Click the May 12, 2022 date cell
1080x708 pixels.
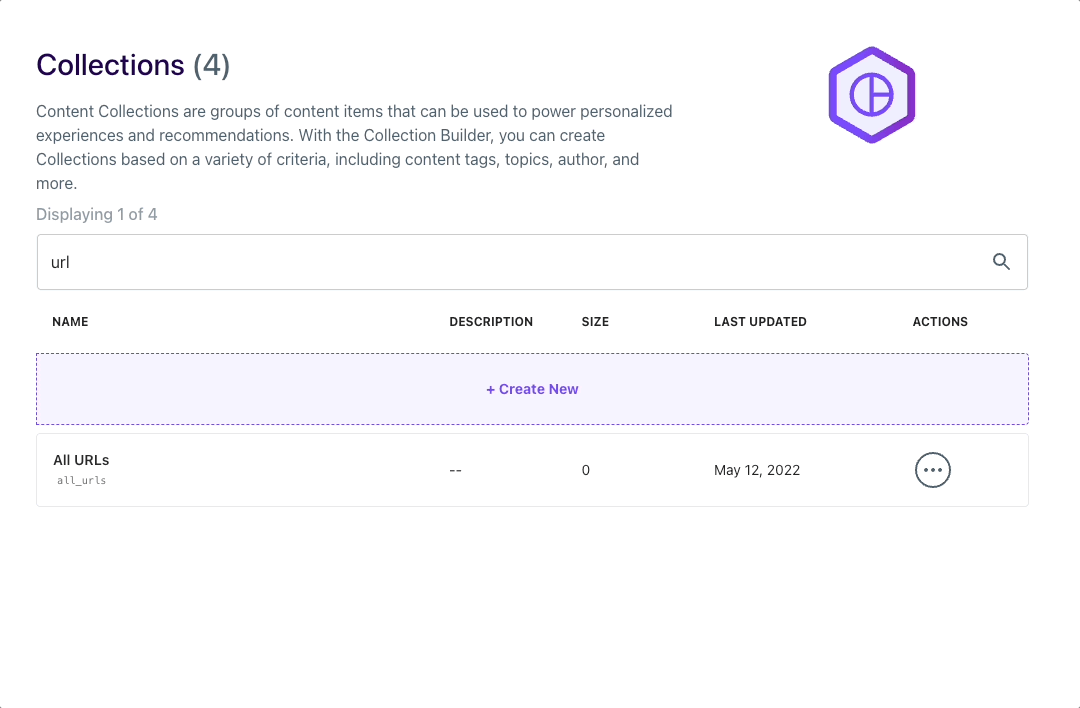pyautogui.click(x=757, y=470)
